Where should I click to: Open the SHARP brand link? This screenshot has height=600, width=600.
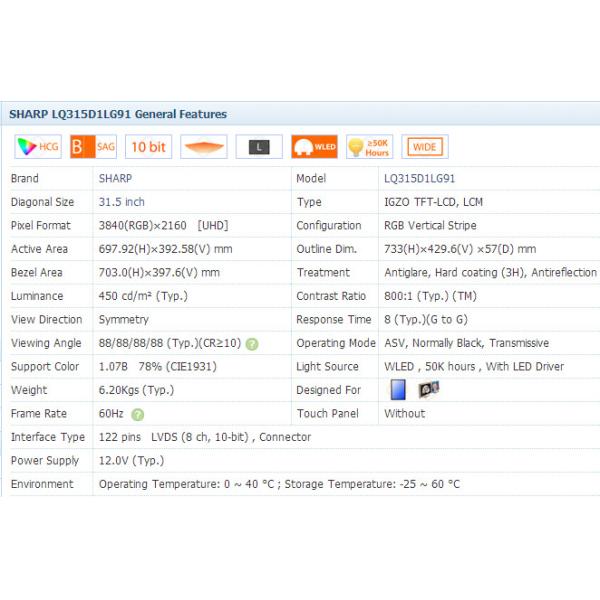tap(115, 178)
